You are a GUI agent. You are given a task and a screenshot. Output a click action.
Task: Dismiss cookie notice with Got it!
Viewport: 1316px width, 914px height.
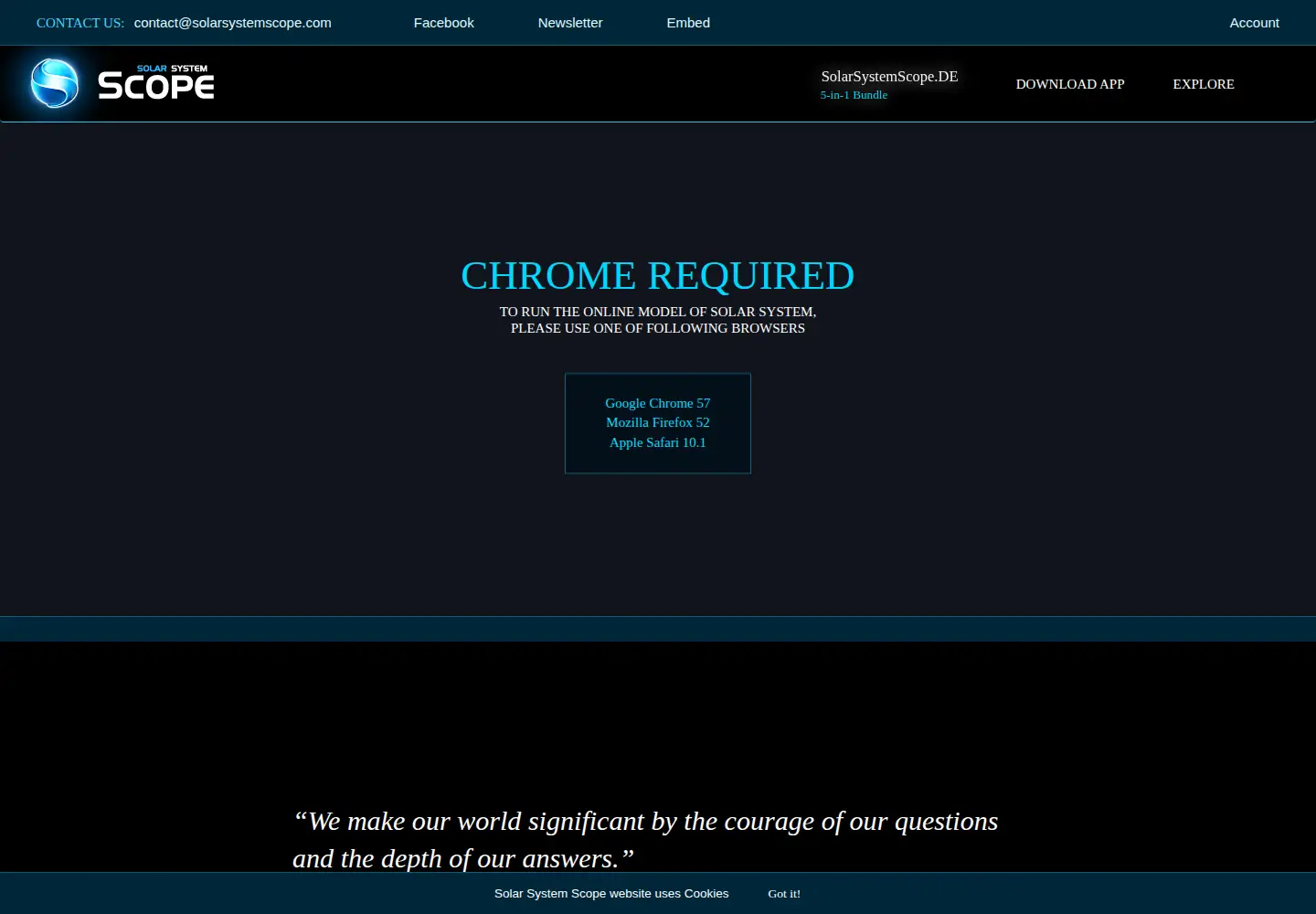(x=784, y=894)
